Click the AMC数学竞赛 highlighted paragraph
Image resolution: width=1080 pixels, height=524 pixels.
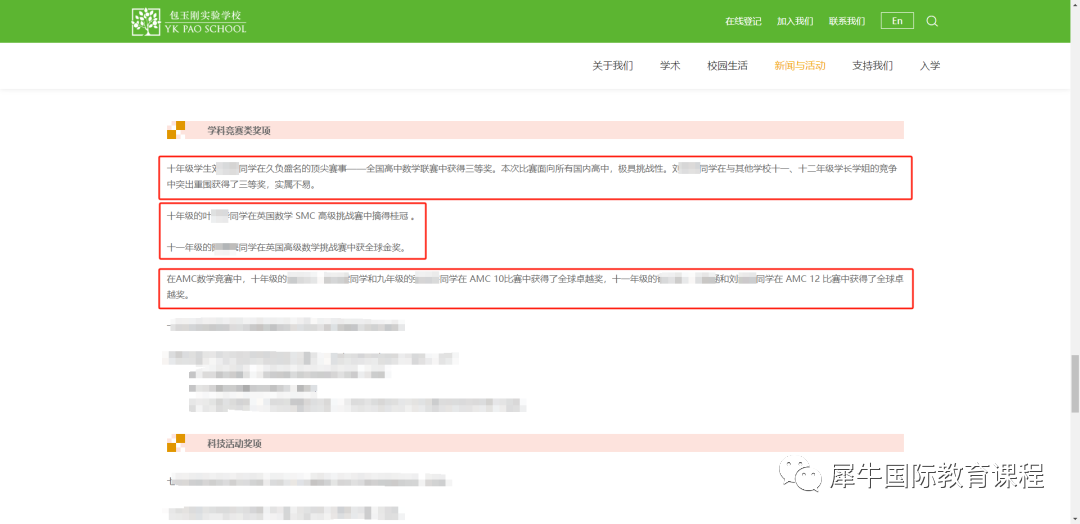(x=536, y=289)
